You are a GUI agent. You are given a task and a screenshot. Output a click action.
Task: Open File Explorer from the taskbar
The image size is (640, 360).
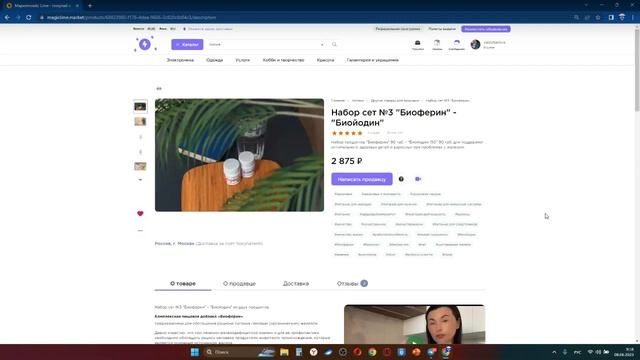(284, 352)
